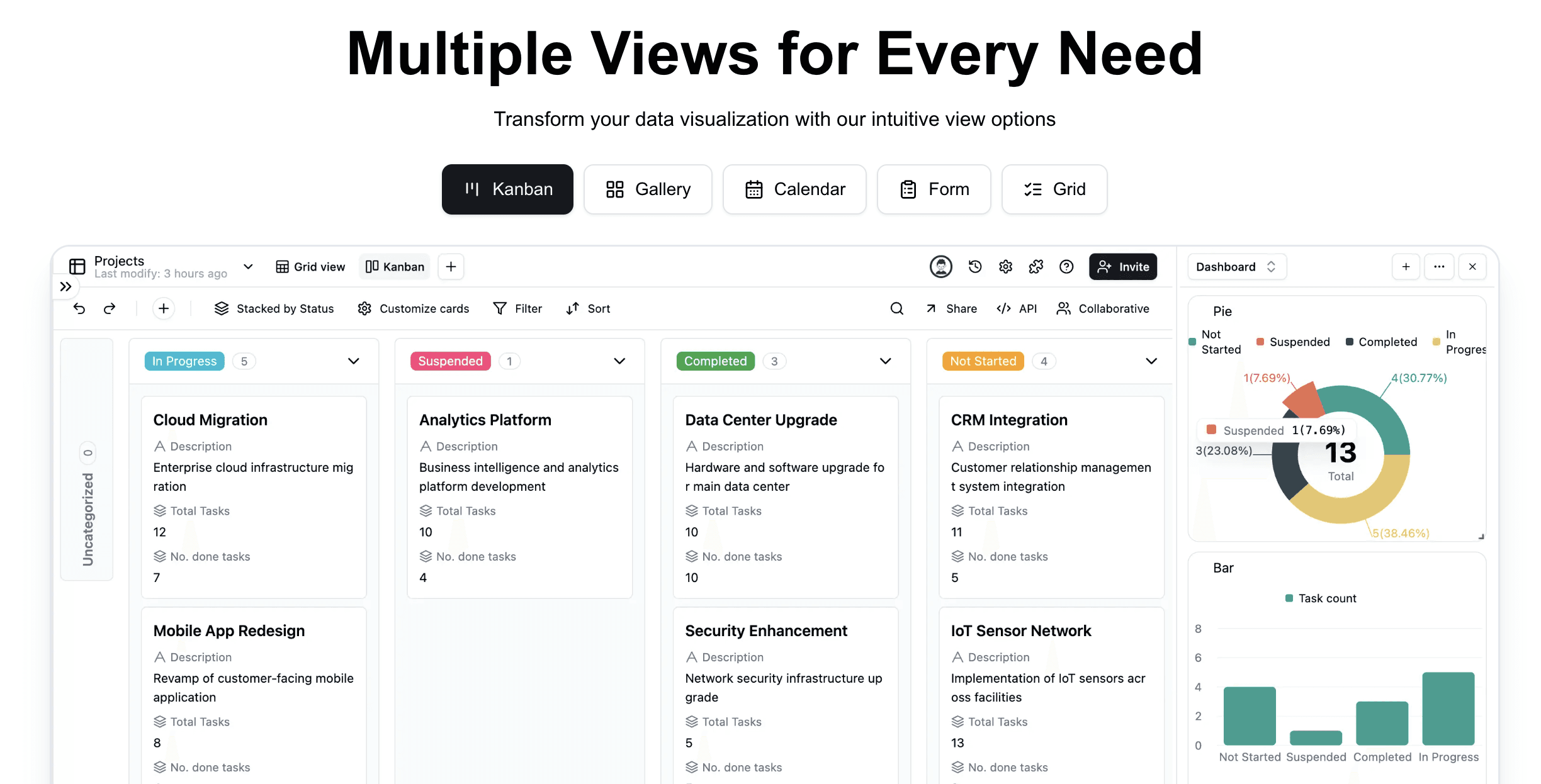This screenshot has height=784, width=1541.
Task: Open the Cloud Migration card
Action: [210, 420]
